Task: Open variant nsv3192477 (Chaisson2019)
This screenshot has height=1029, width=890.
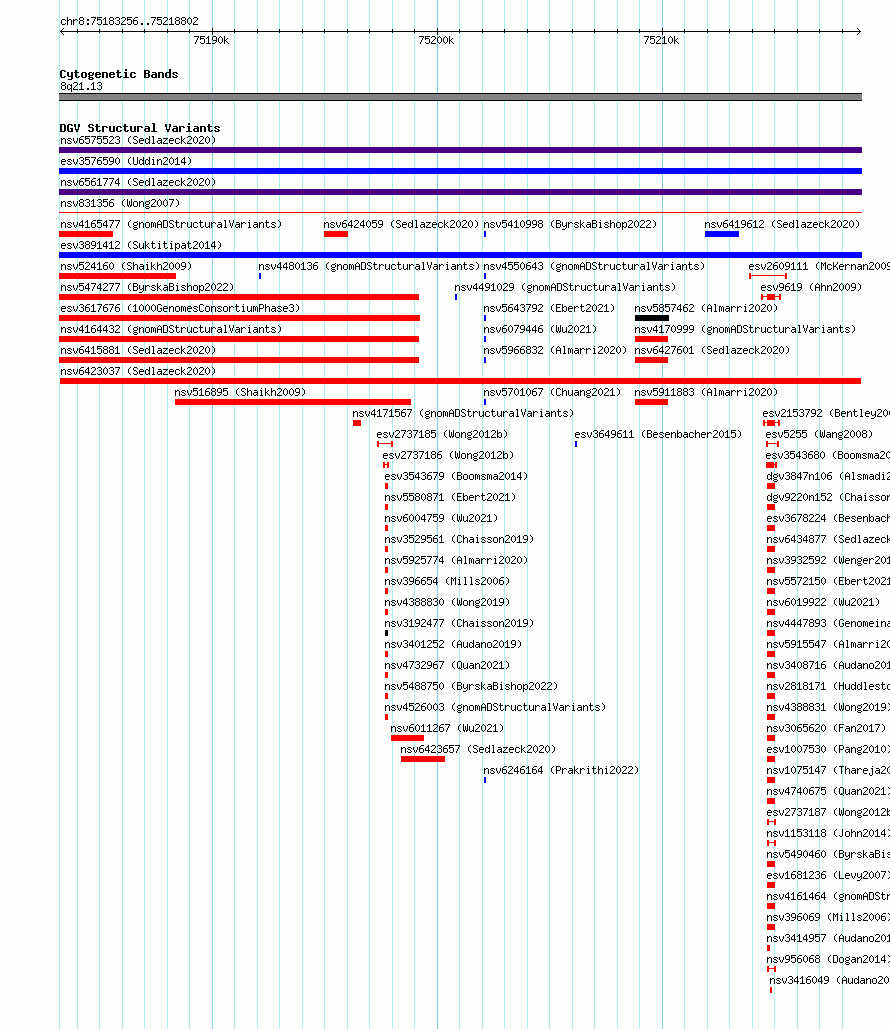Action: [459, 623]
